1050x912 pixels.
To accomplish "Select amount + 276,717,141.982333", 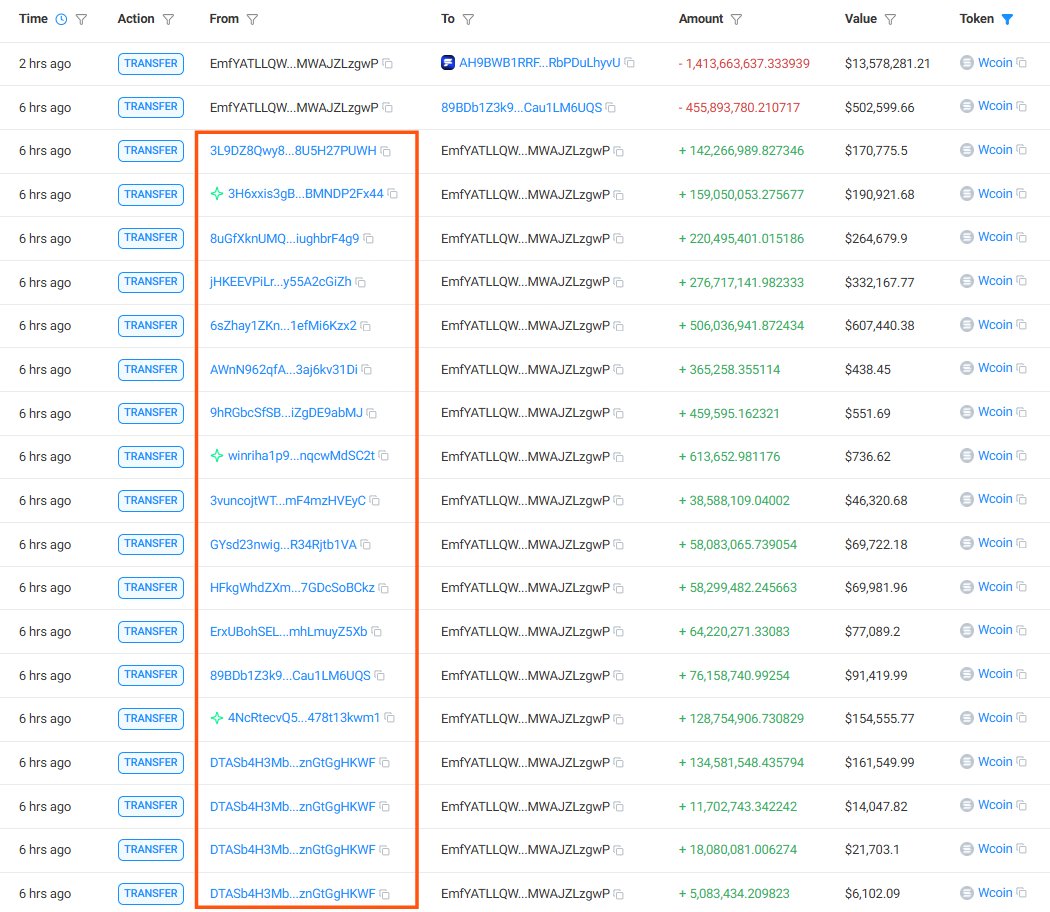I will [x=741, y=283].
